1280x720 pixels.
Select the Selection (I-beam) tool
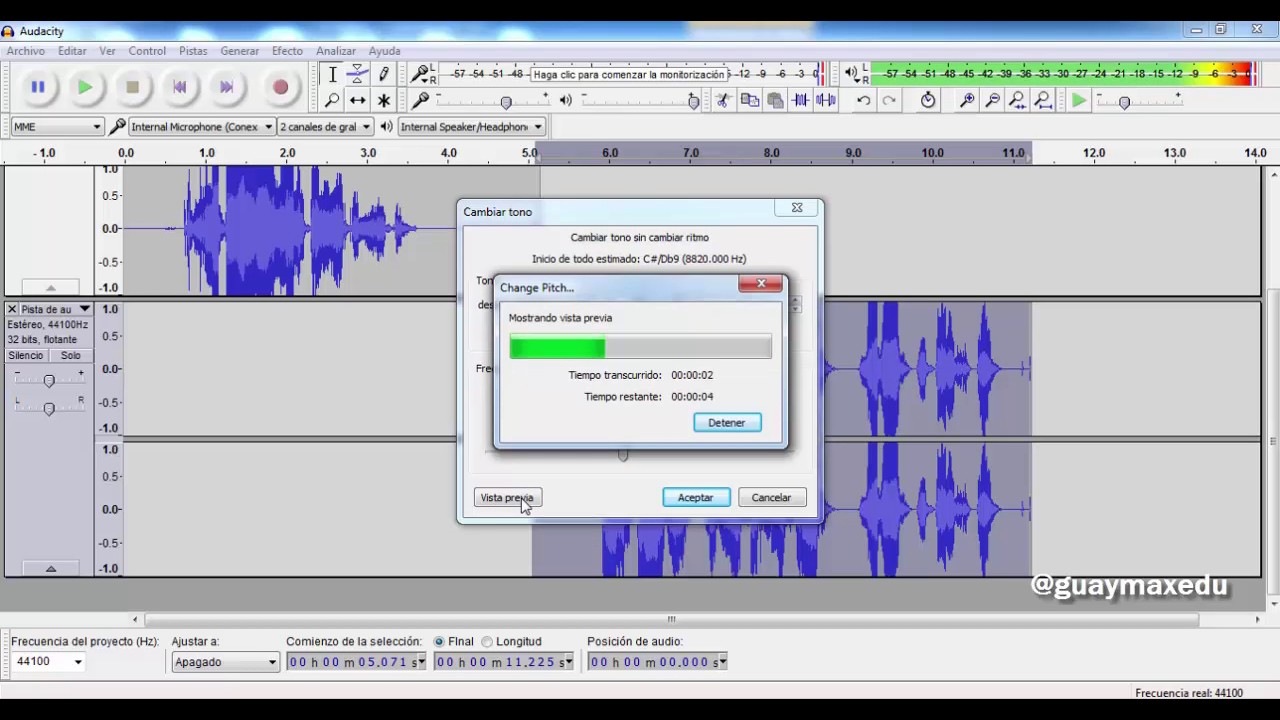[332, 75]
